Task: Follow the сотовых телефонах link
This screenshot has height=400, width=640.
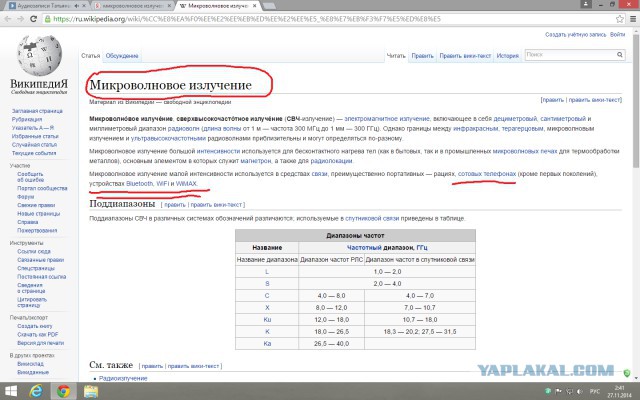Action: click(487, 174)
